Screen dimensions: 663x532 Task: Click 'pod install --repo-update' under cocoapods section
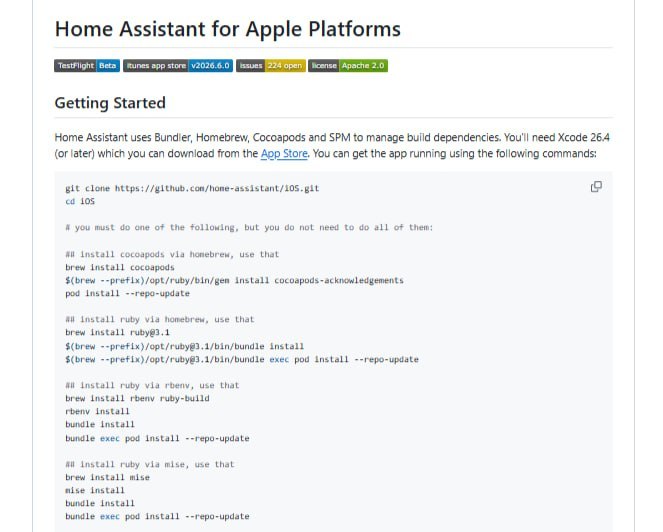coord(127,293)
